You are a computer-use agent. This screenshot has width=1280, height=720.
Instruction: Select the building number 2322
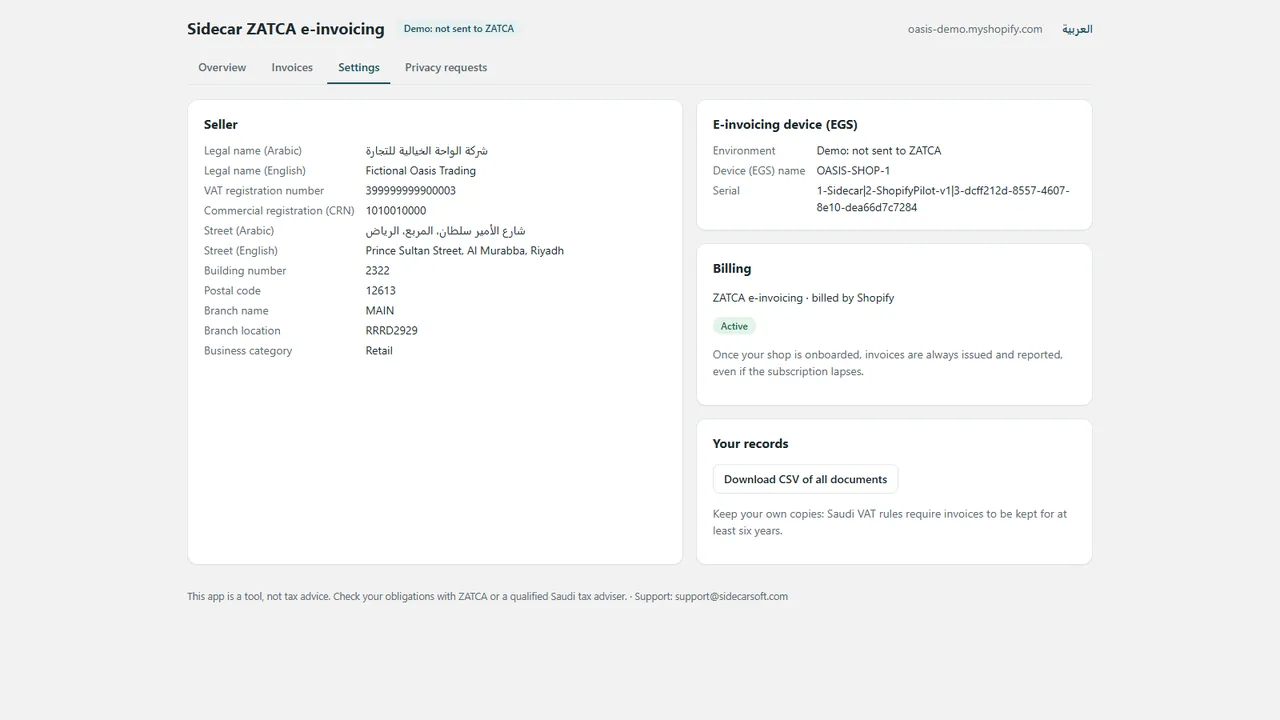pos(378,271)
